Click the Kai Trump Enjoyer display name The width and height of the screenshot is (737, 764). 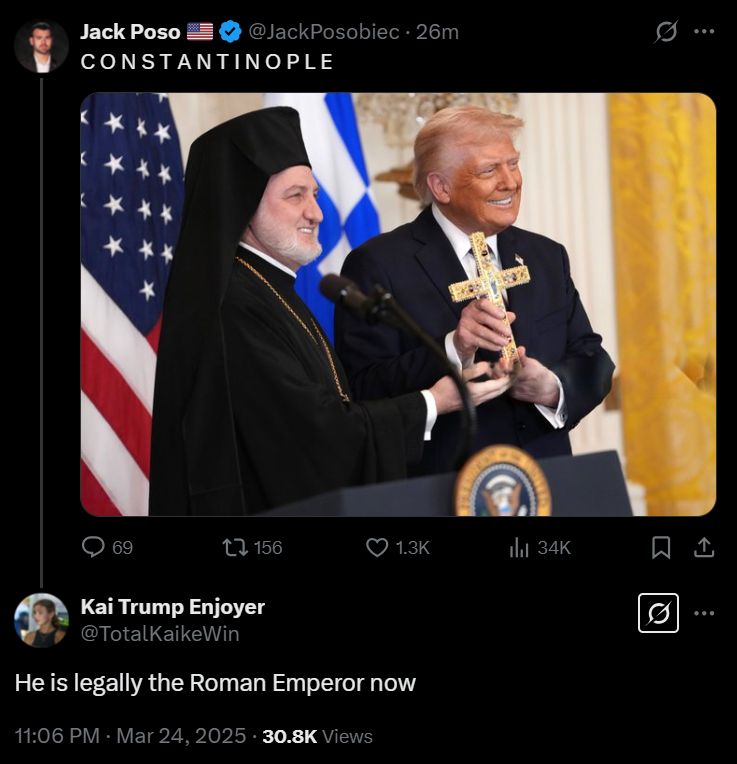click(x=172, y=607)
